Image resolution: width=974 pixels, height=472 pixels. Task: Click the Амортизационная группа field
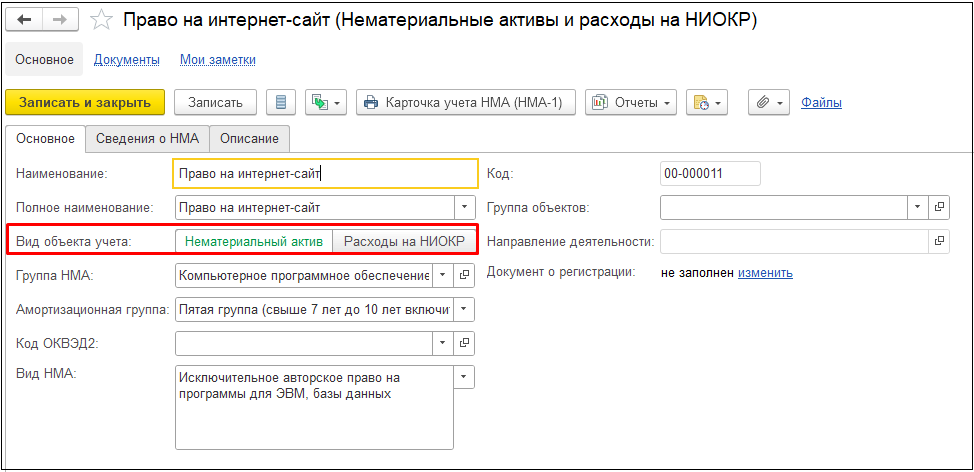(x=316, y=309)
